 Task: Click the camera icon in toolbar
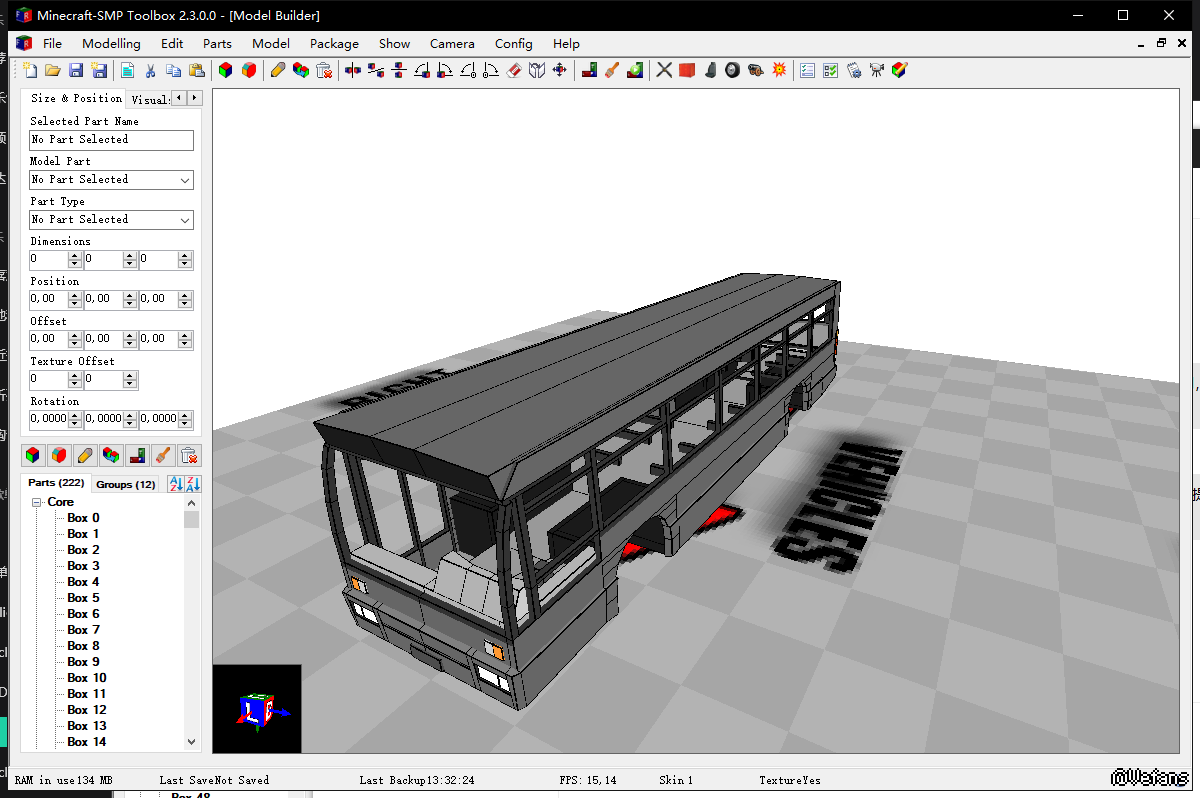point(877,70)
